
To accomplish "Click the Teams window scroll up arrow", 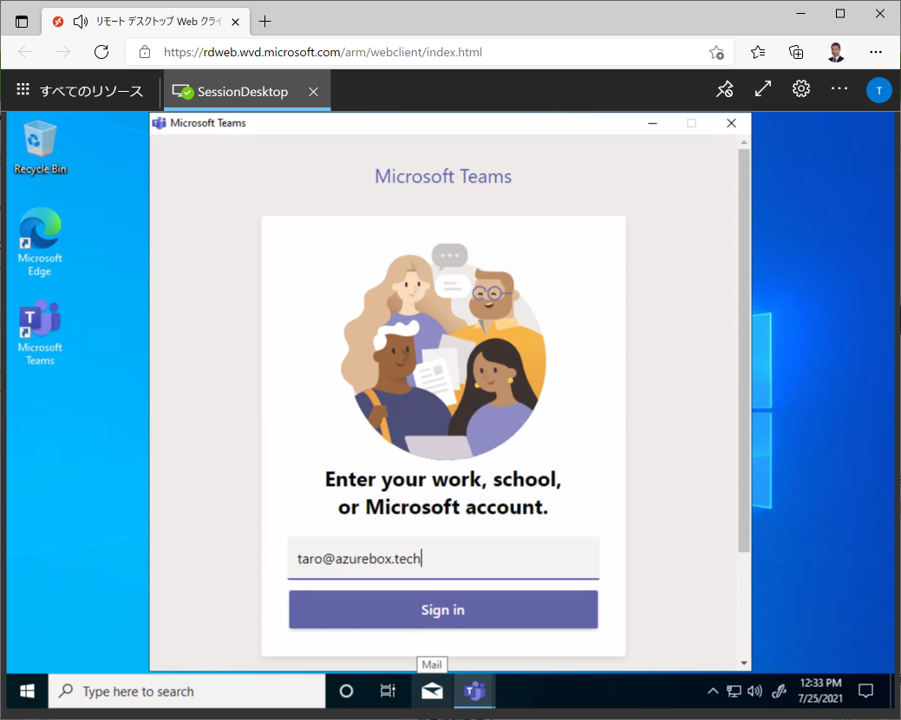I will [x=744, y=142].
